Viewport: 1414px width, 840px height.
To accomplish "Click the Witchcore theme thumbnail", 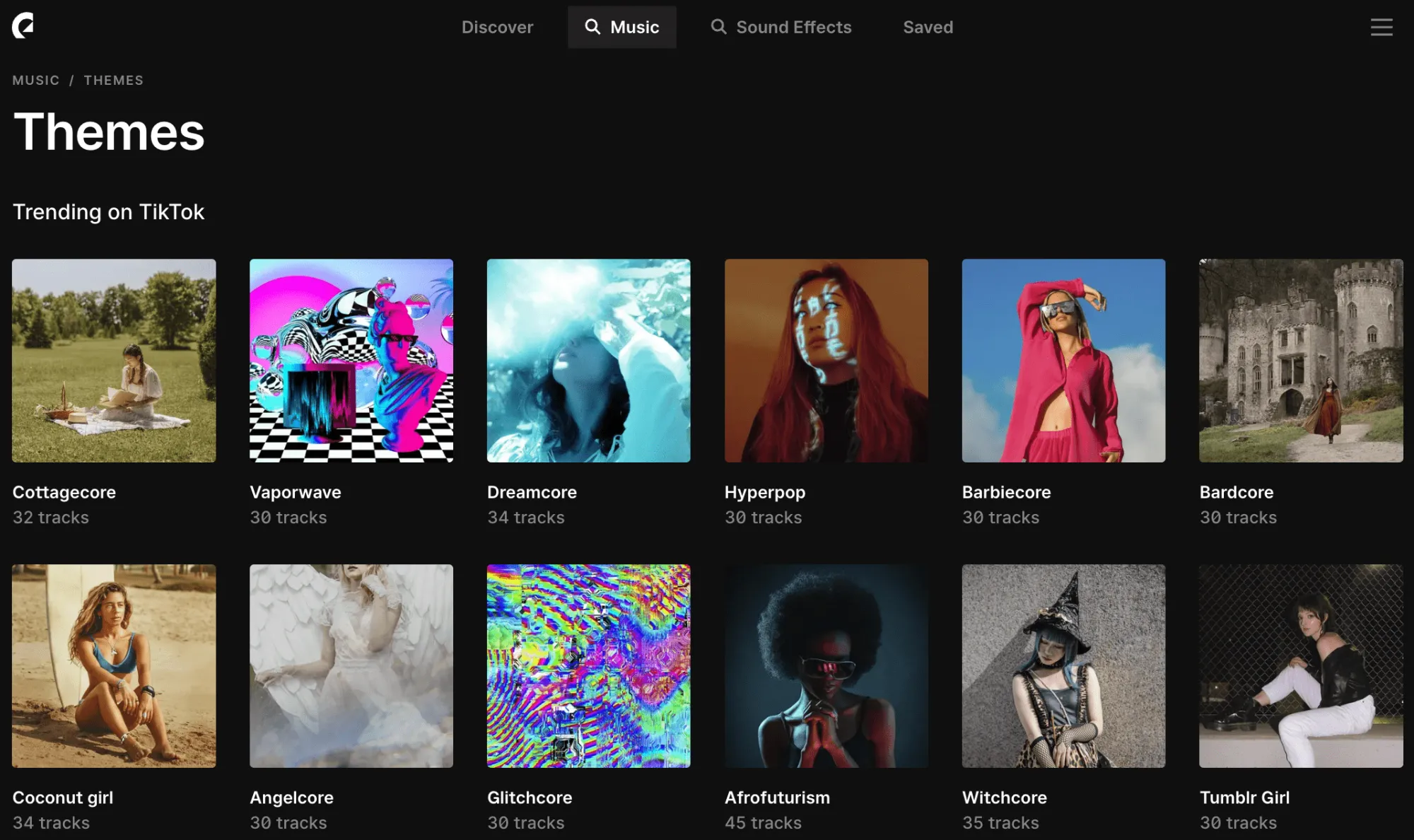I will point(1063,665).
